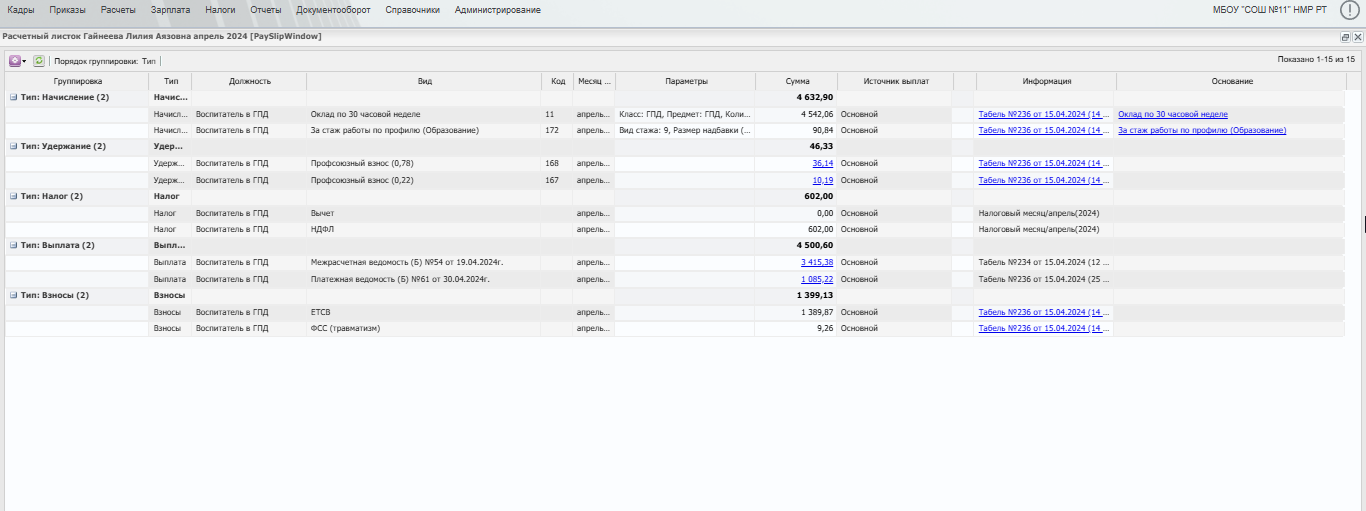The height and width of the screenshot is (511, 1366).
Task: Collapse the "Тип: Начисление (2)" group
Action: click(x=13, y=98)
